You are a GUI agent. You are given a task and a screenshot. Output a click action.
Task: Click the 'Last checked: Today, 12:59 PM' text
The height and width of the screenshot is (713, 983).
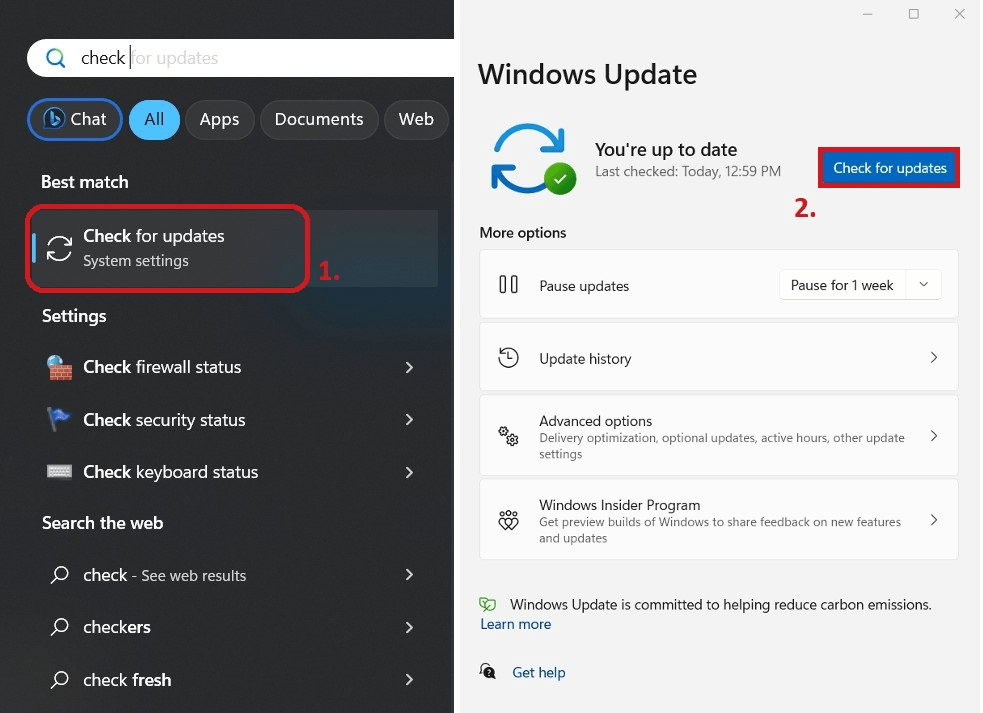[x=688, y=171]
